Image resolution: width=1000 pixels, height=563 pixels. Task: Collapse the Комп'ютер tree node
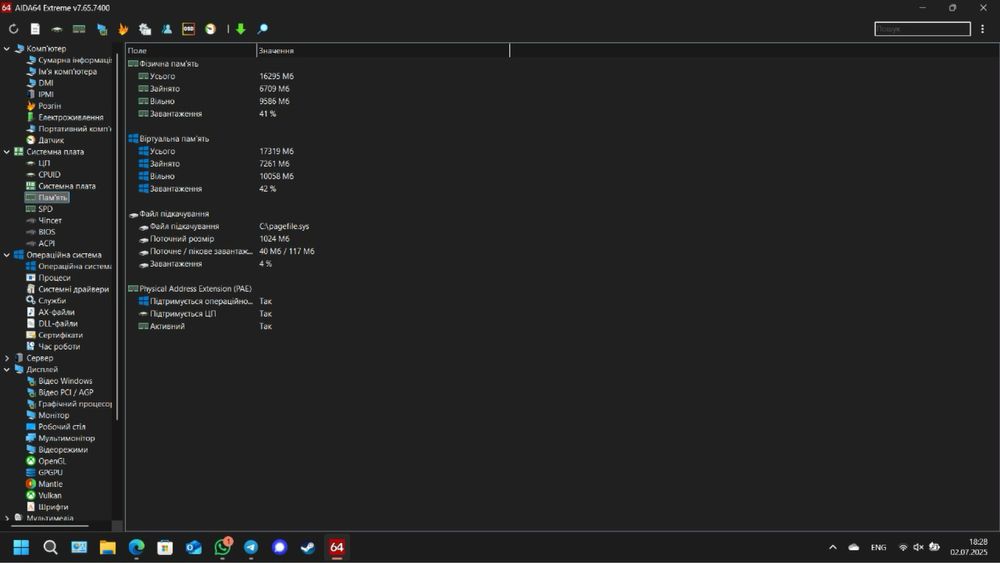(x=6, y=48)
